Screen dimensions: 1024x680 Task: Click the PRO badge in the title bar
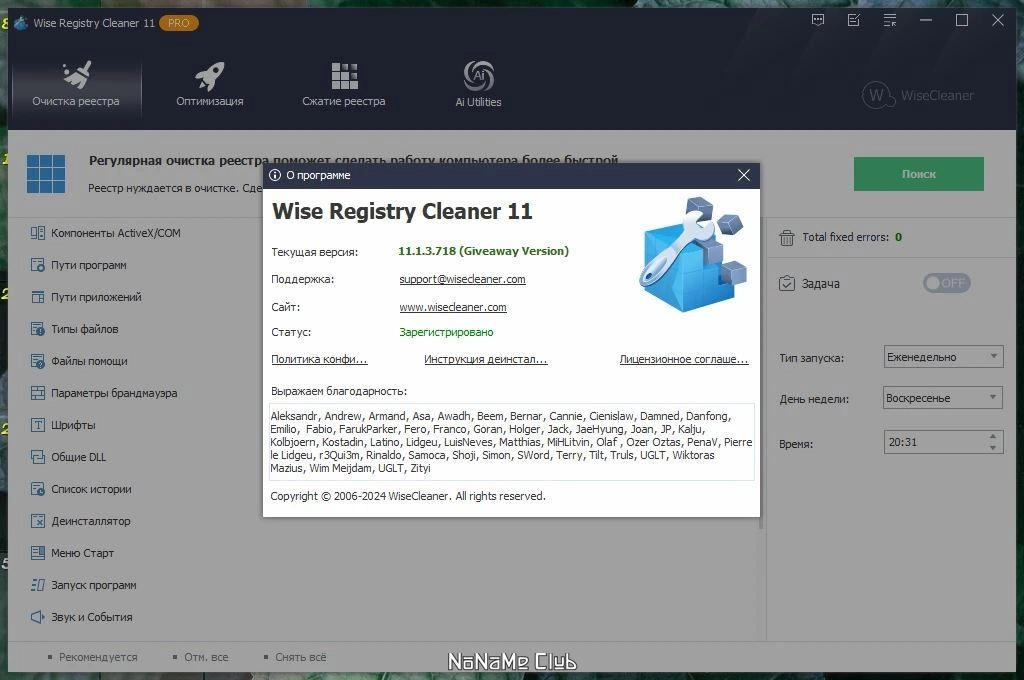[178, 23]
